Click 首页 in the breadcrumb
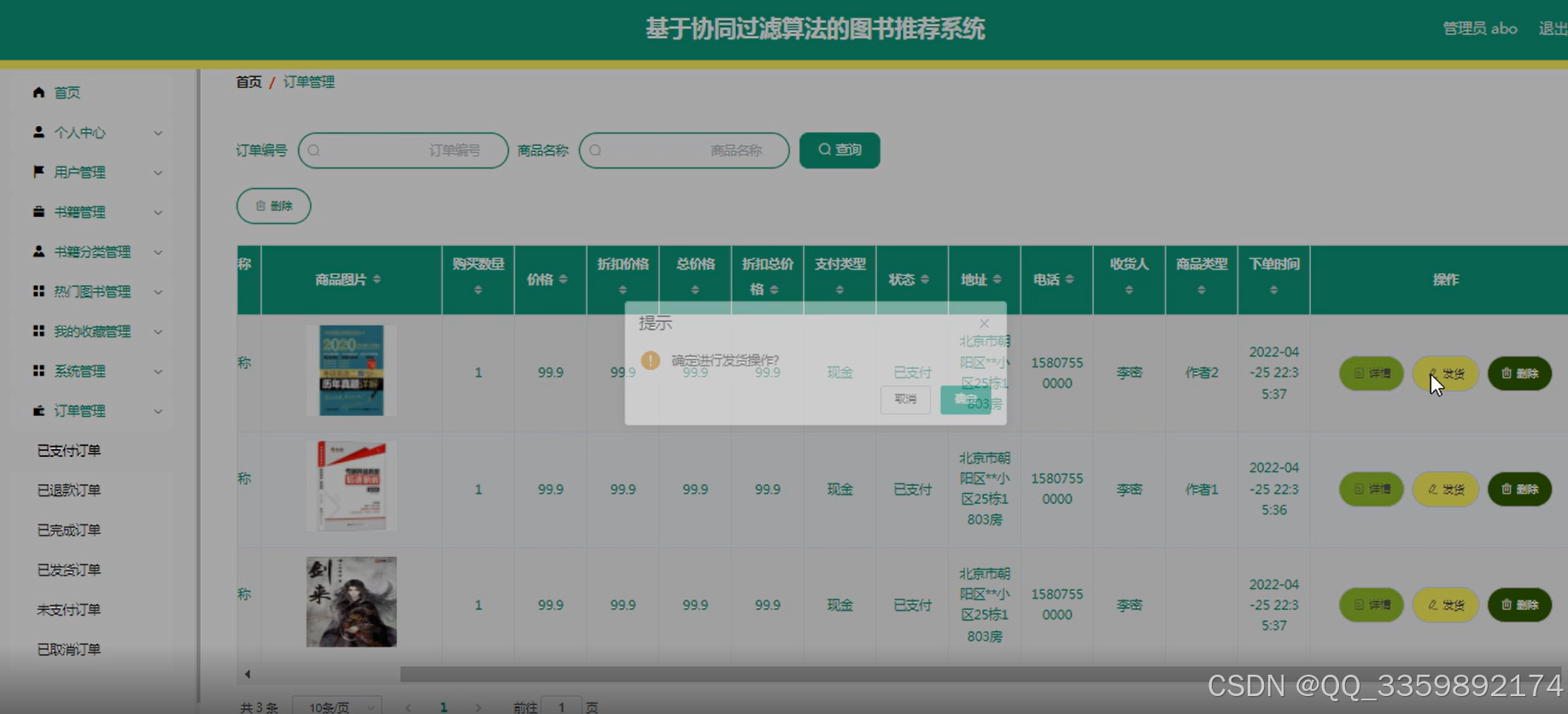 click(x=249, y=82)
